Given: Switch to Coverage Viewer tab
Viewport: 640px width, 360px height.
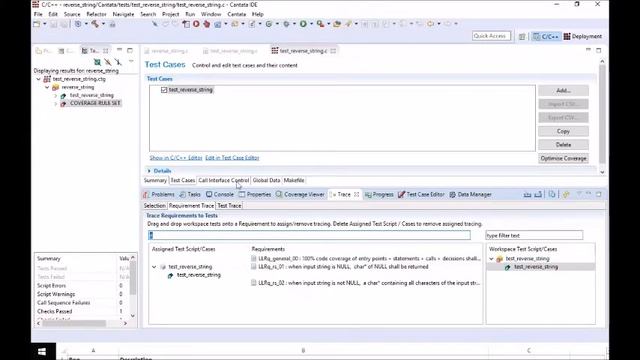Looking at the screenshot, I should pos(300,195).
